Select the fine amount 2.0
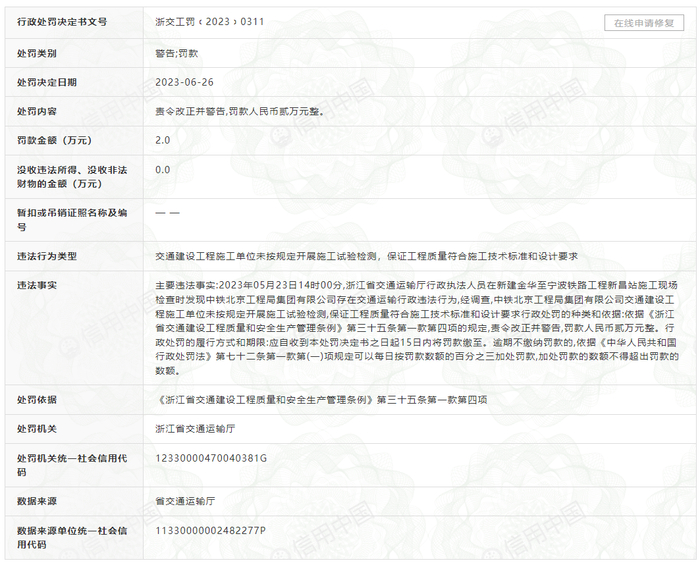 pos(162,140)
